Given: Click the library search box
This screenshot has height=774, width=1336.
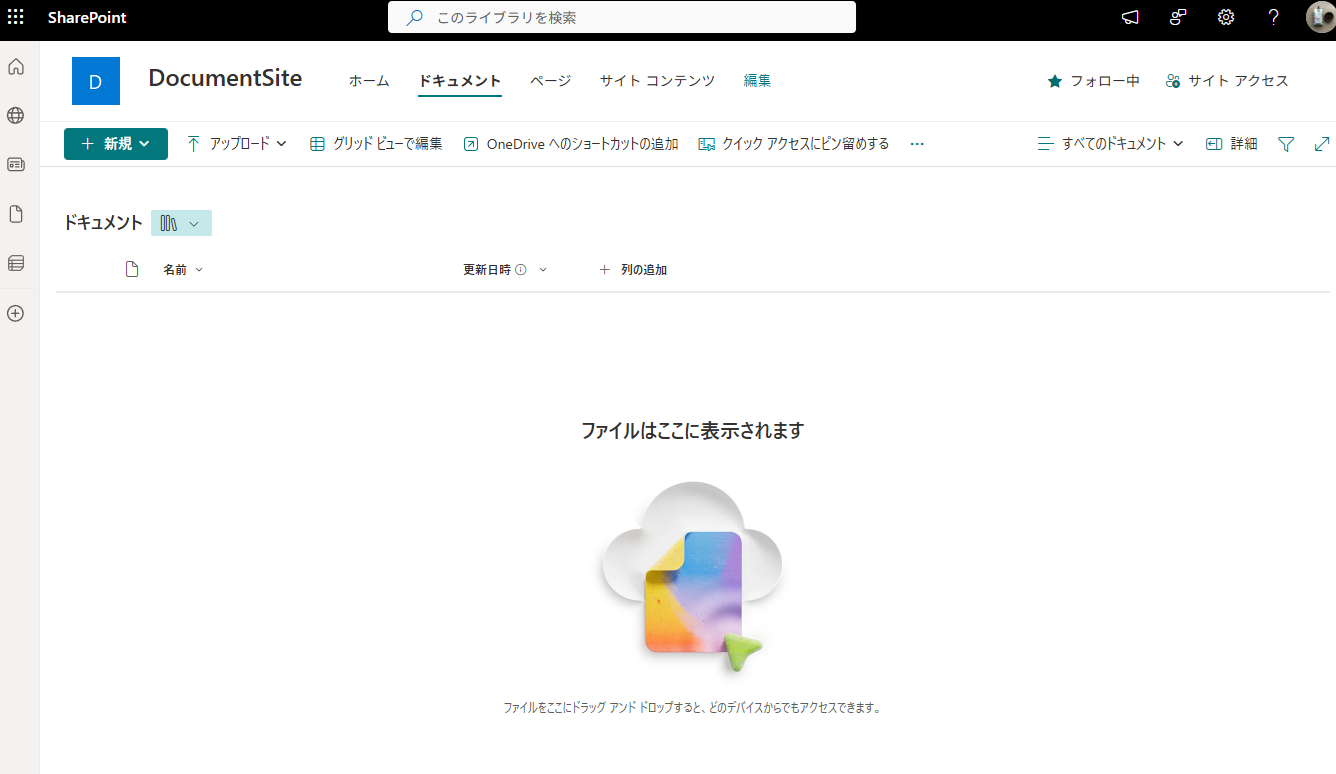Looking at the screenshot, I should coord(621,17).
